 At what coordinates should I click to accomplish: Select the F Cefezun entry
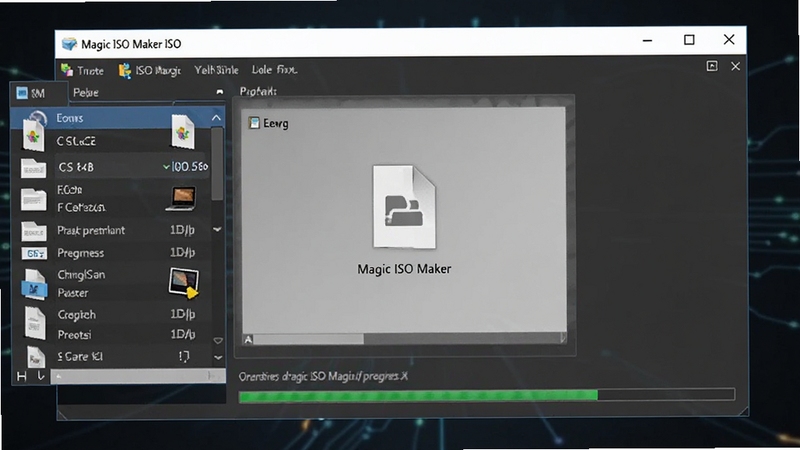[82, 208]
